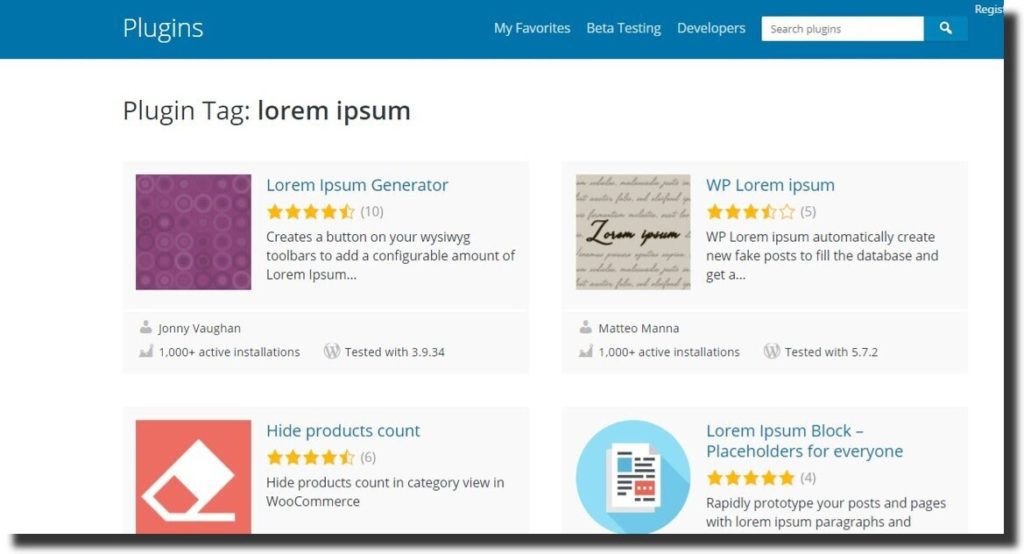Click WordPress logo beside Tested with 5.7.2
The image size is (1024, 554).
point(772,351)
